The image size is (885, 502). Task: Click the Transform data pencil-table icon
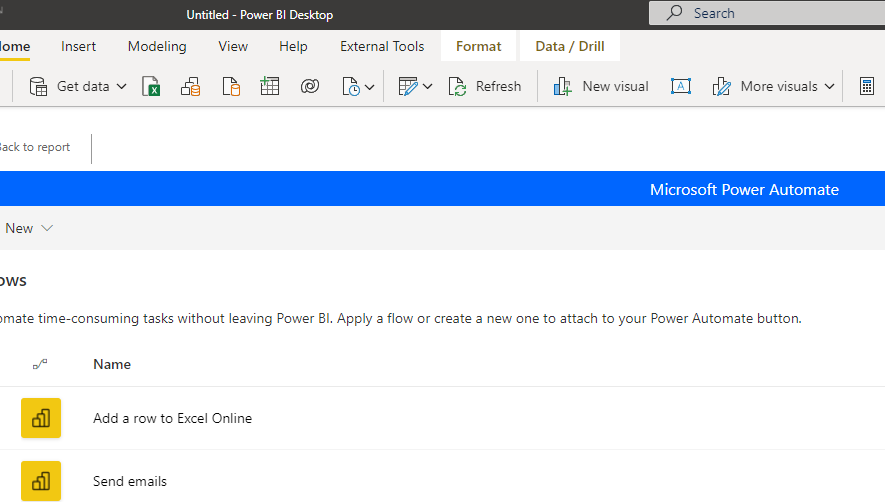coord(408,86)
